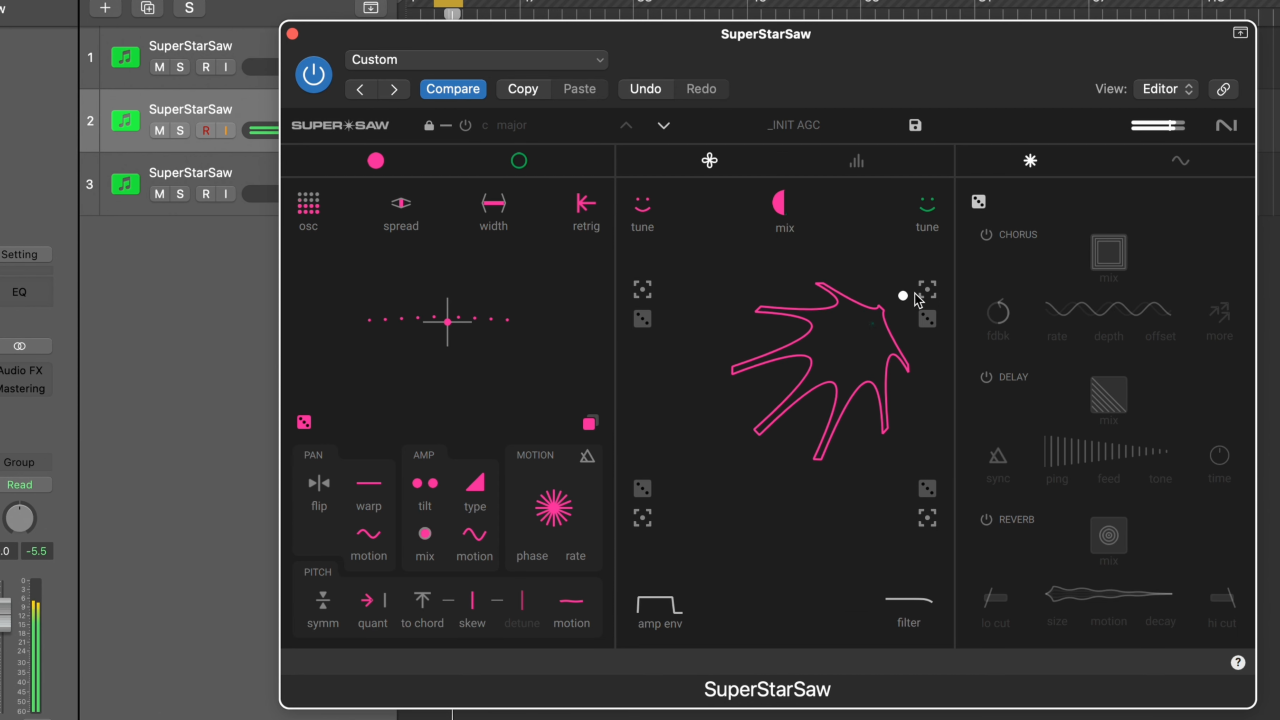Open the modulation wave tab

coord(1180,160)
